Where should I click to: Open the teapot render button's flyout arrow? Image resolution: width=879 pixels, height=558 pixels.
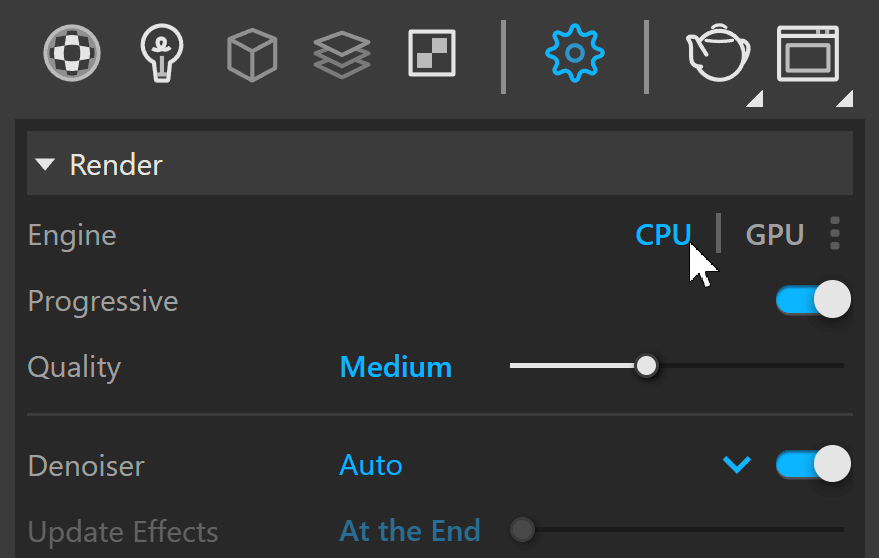(x=755, y=99)
